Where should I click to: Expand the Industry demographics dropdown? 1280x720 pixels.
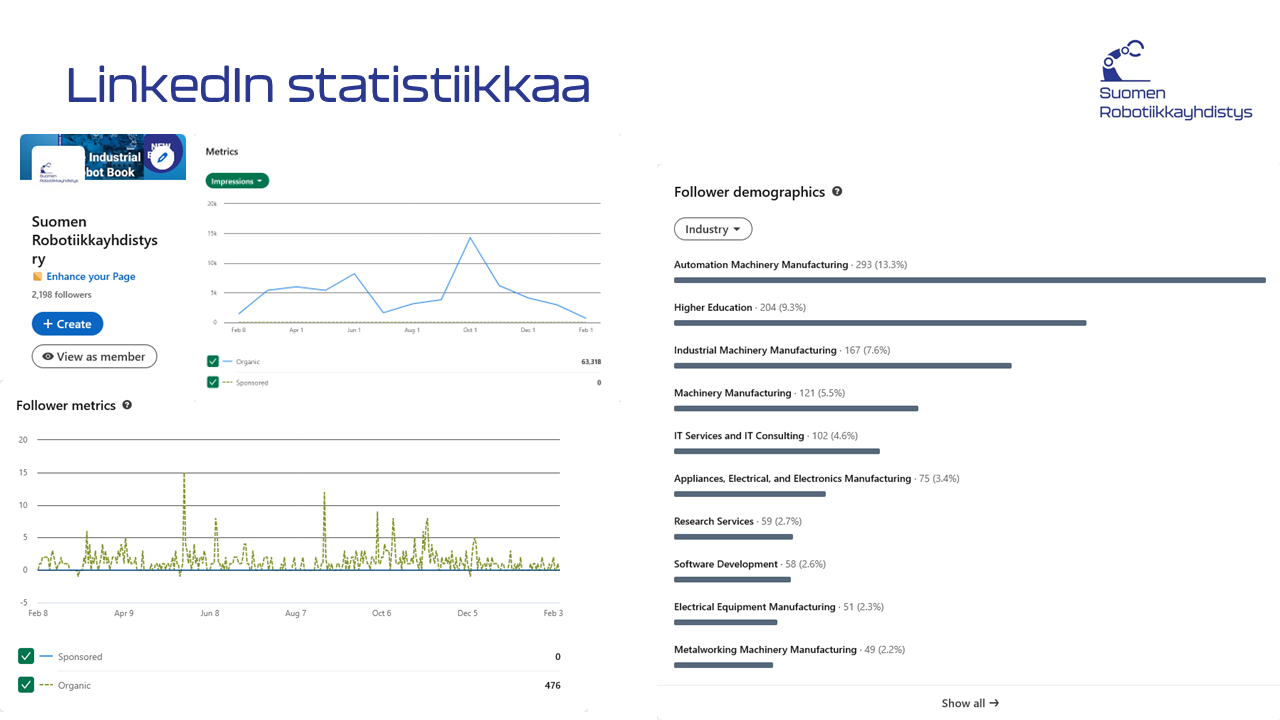[712, 229]
